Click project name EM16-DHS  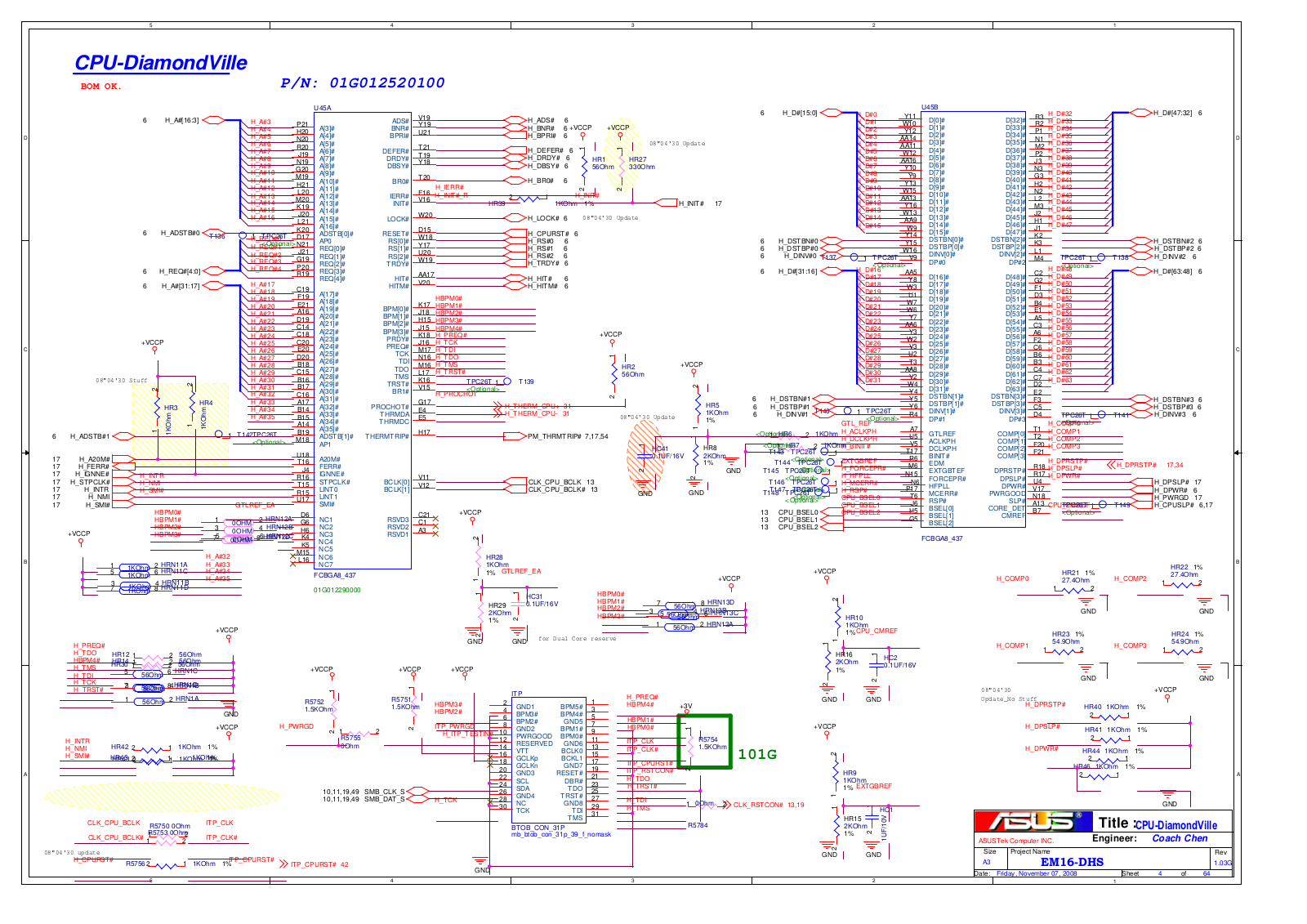[x=1072, y=862]
